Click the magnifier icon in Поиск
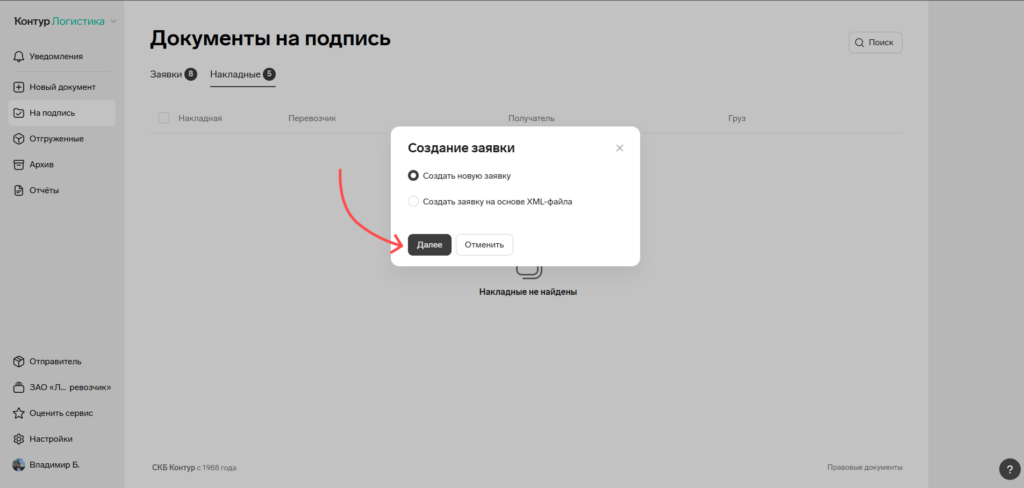1024x488 pixels. pos(859,42)
